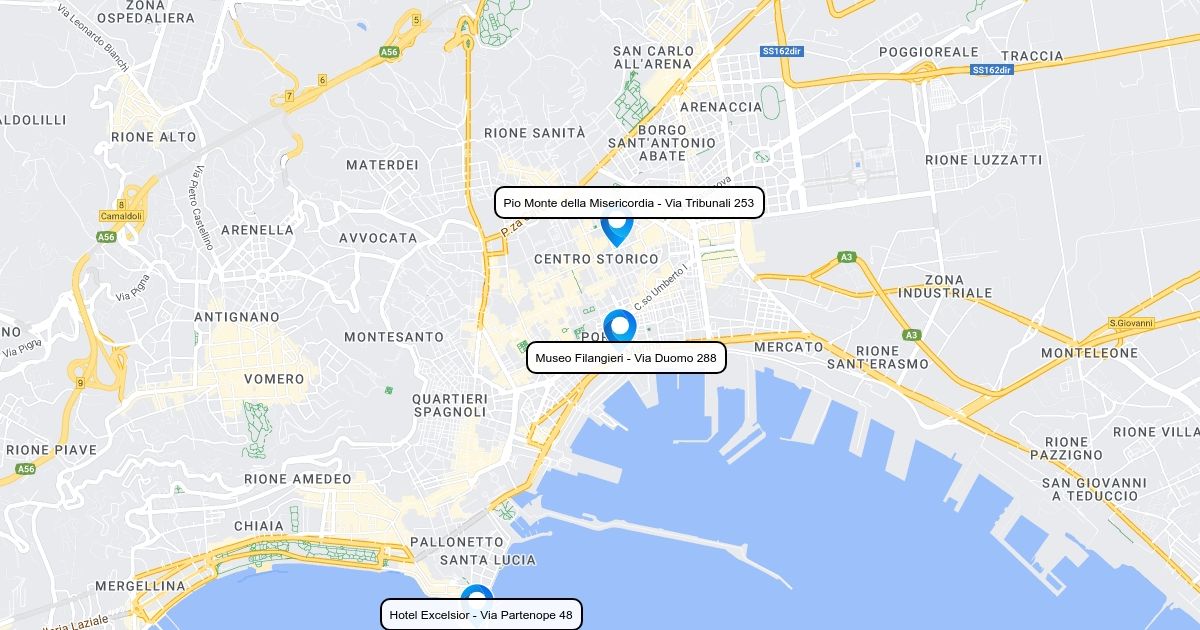The image size is (1200, 630).
Task: Click the Mergellina area label
Action: pos(140,586)
